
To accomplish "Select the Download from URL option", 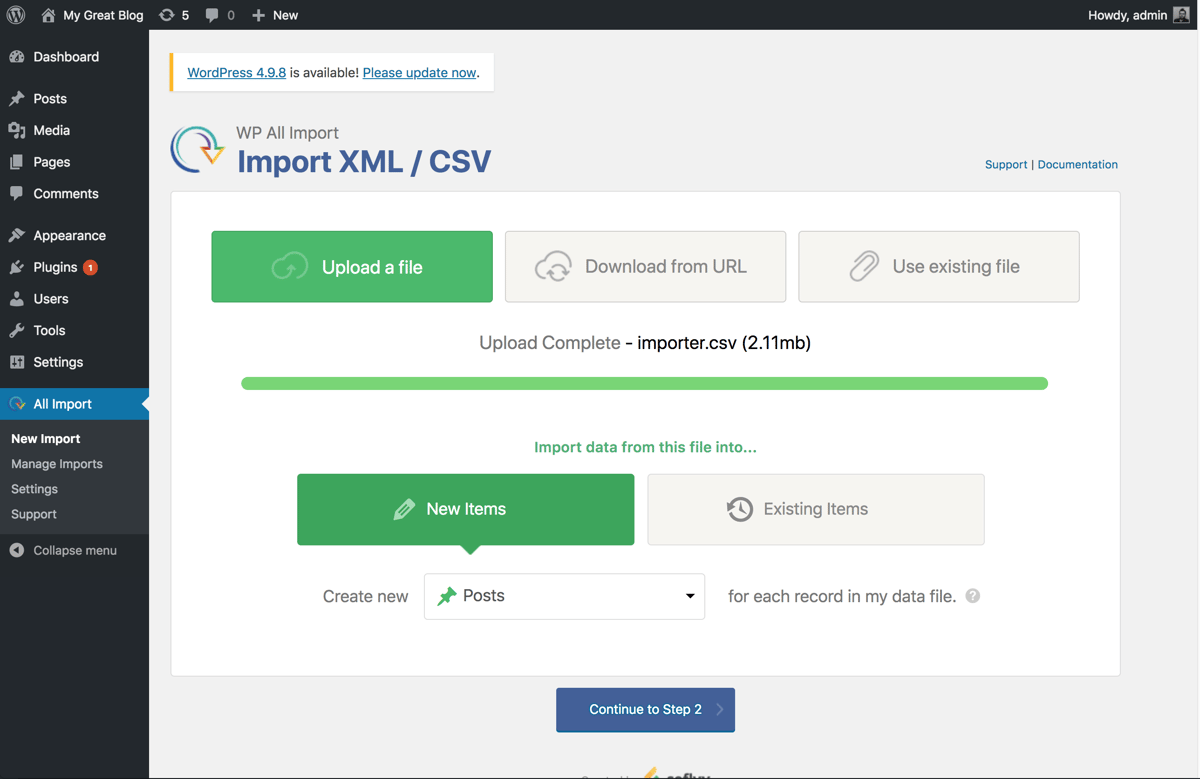I will tap(645, 266).
